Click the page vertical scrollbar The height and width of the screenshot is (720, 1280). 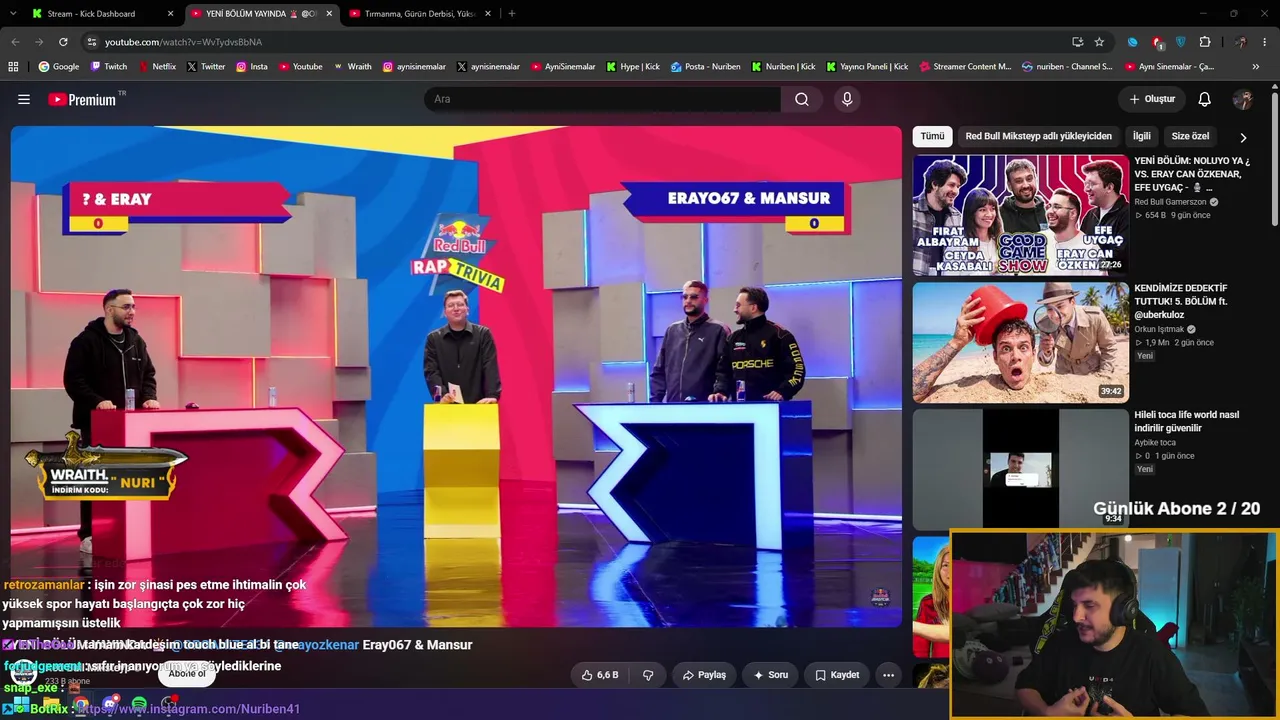1274,160
